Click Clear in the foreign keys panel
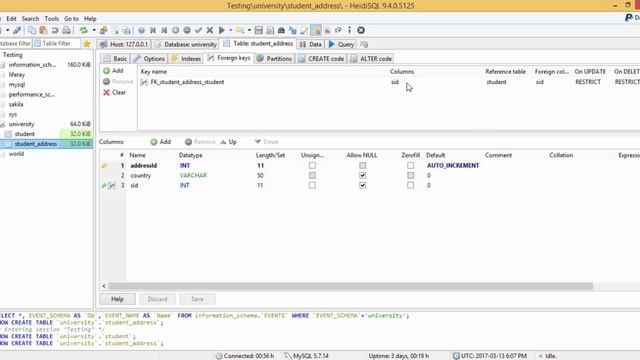This screenshot has height=360, width=640. [115, 93]
